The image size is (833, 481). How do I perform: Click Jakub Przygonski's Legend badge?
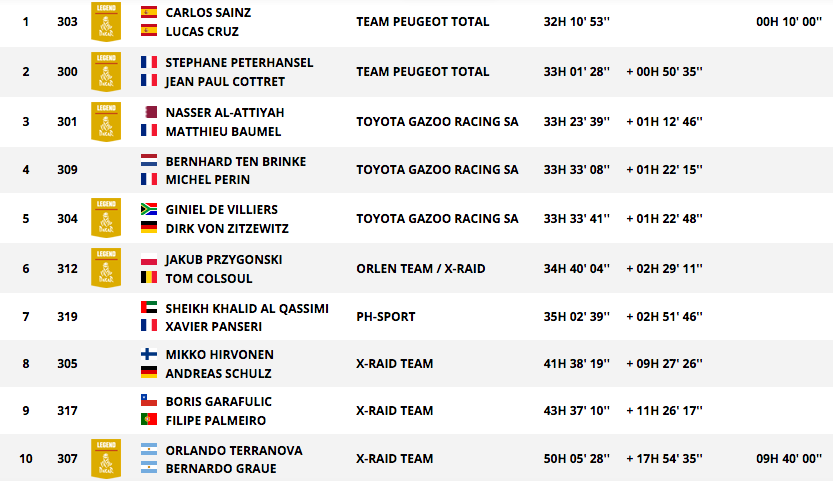(x=106, y=268)
